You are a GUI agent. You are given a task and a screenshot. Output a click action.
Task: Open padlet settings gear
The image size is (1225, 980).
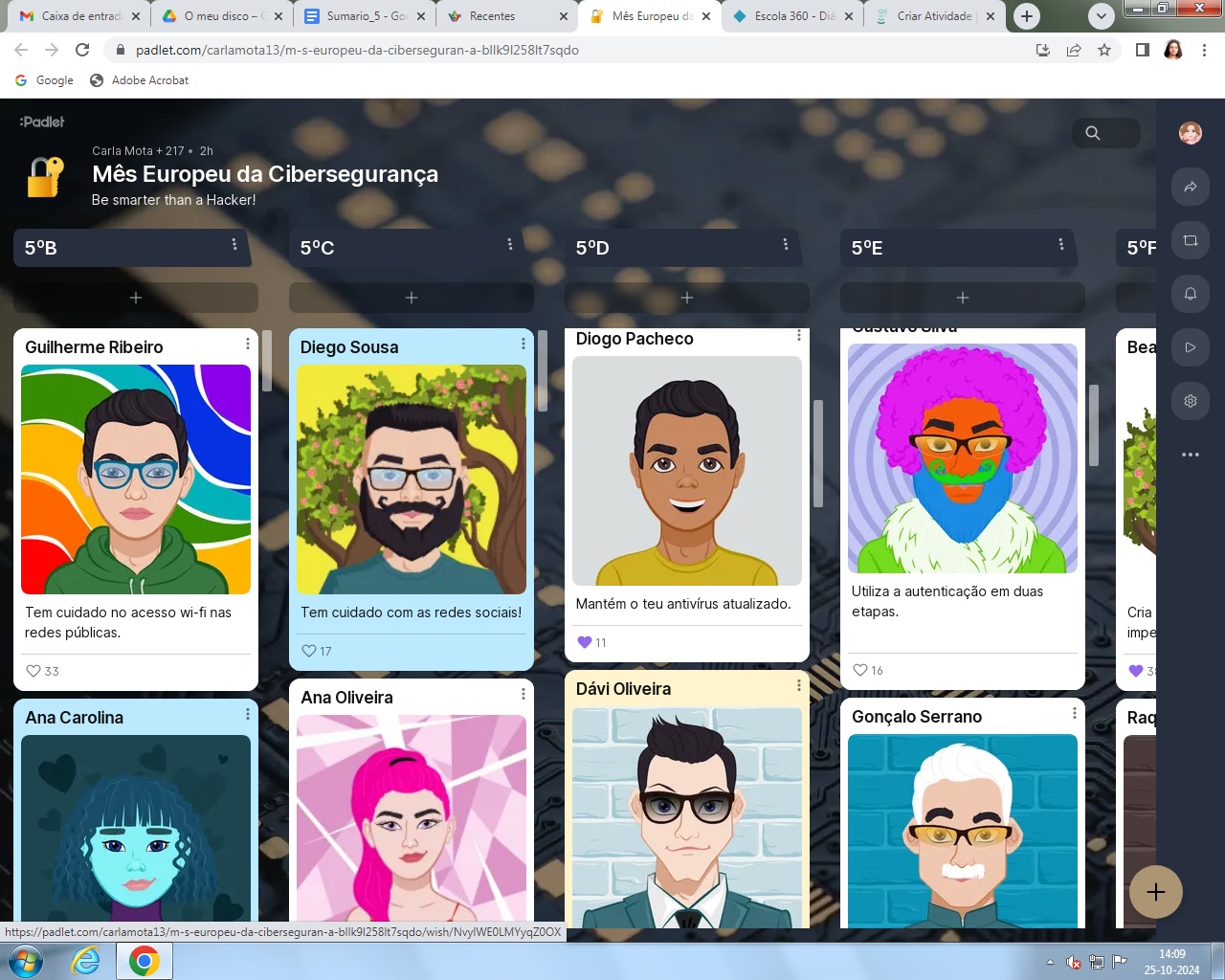pos(1191,401)
